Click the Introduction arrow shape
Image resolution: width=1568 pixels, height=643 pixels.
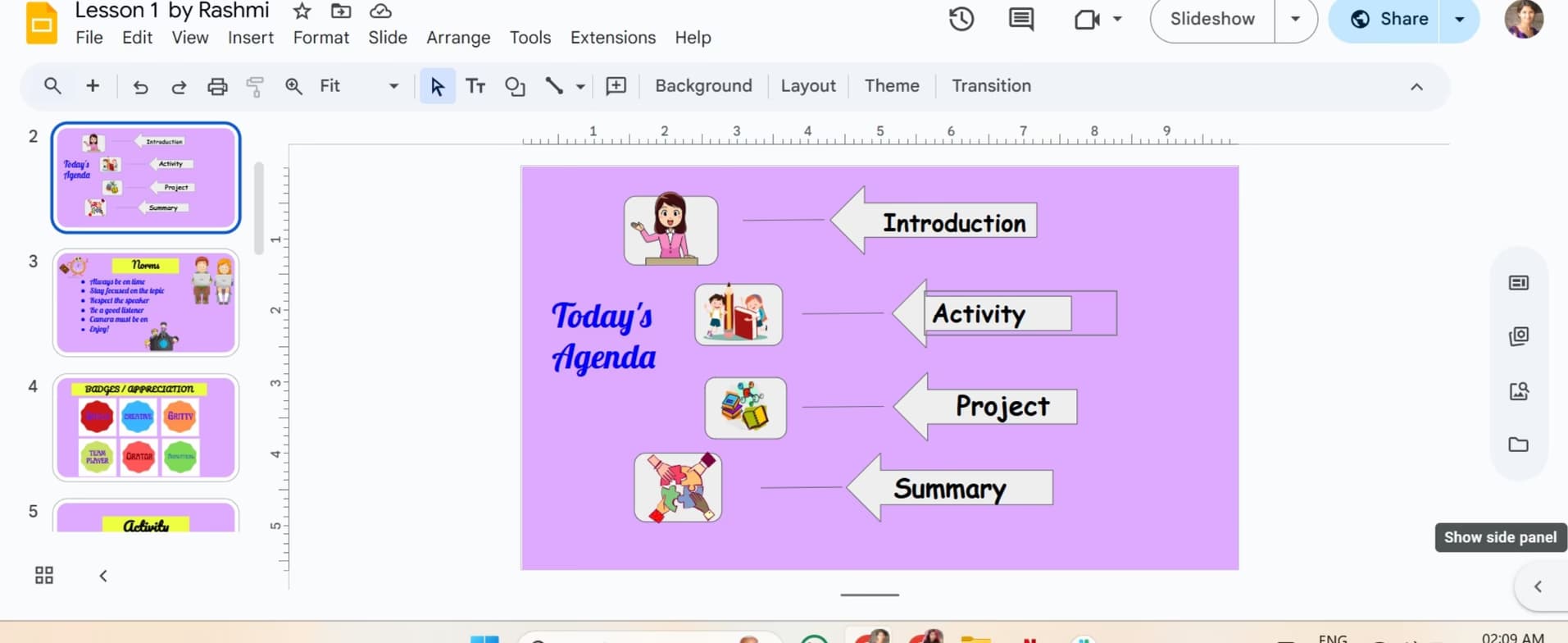[934, 220]
